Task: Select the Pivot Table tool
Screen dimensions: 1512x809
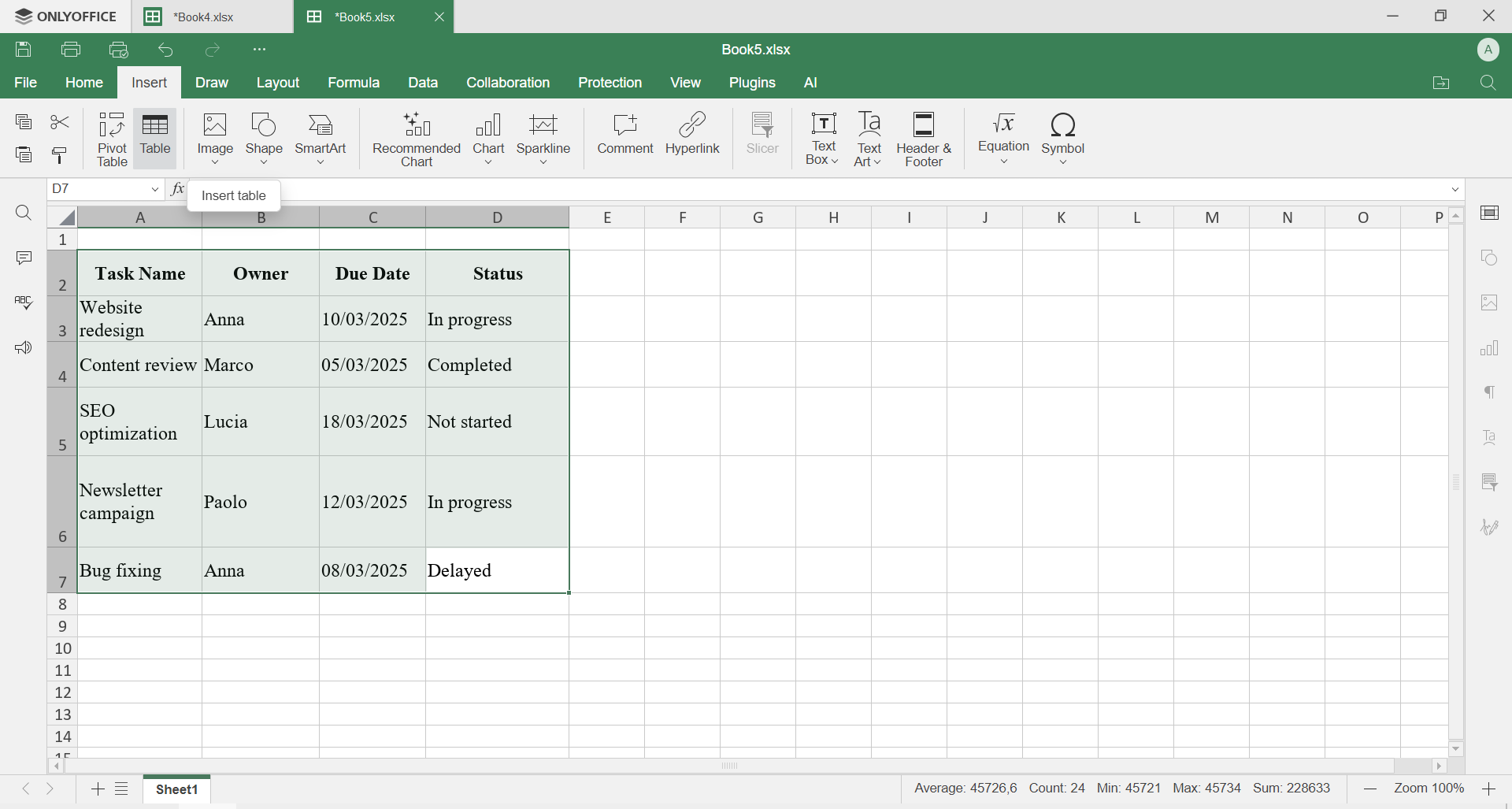Action: click(111, 139)
